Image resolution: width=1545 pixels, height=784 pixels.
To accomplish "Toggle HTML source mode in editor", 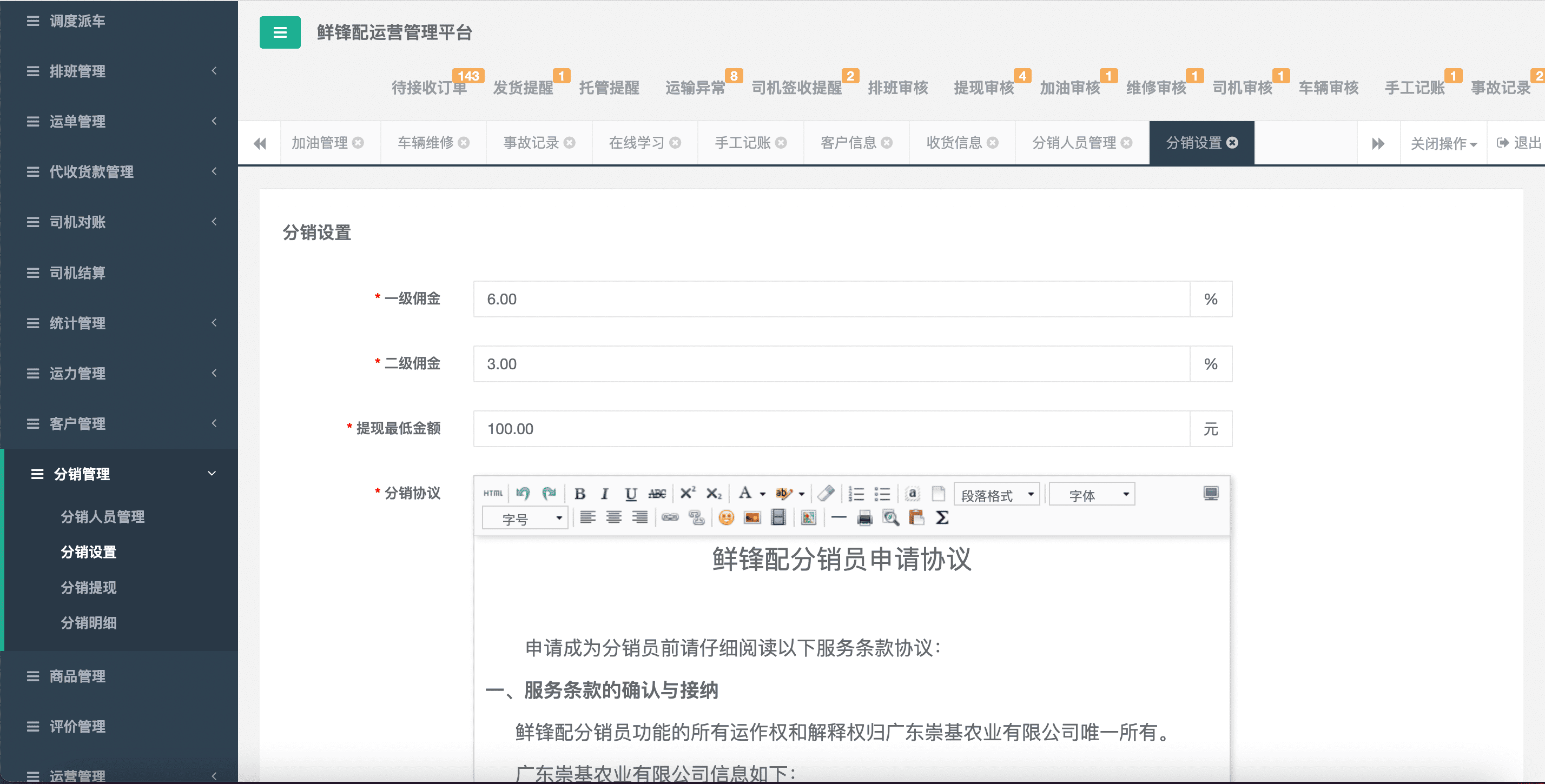I will click(493, 493).
